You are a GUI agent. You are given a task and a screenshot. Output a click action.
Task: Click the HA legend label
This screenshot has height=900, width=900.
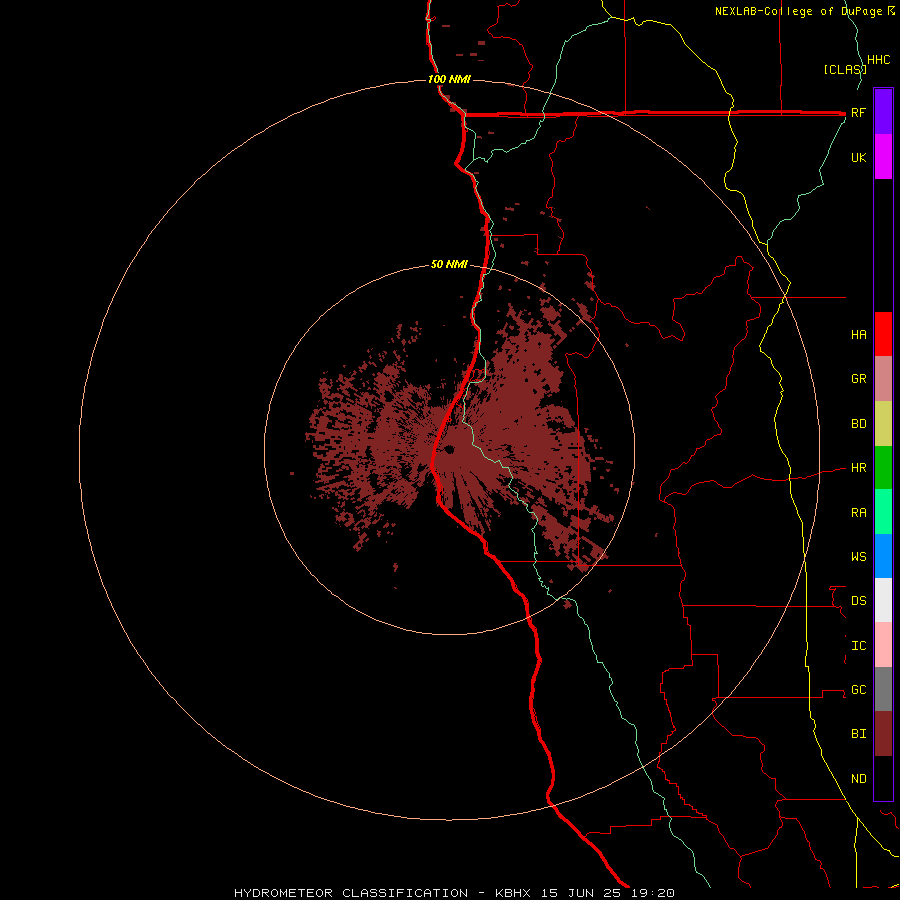[858, 334]
